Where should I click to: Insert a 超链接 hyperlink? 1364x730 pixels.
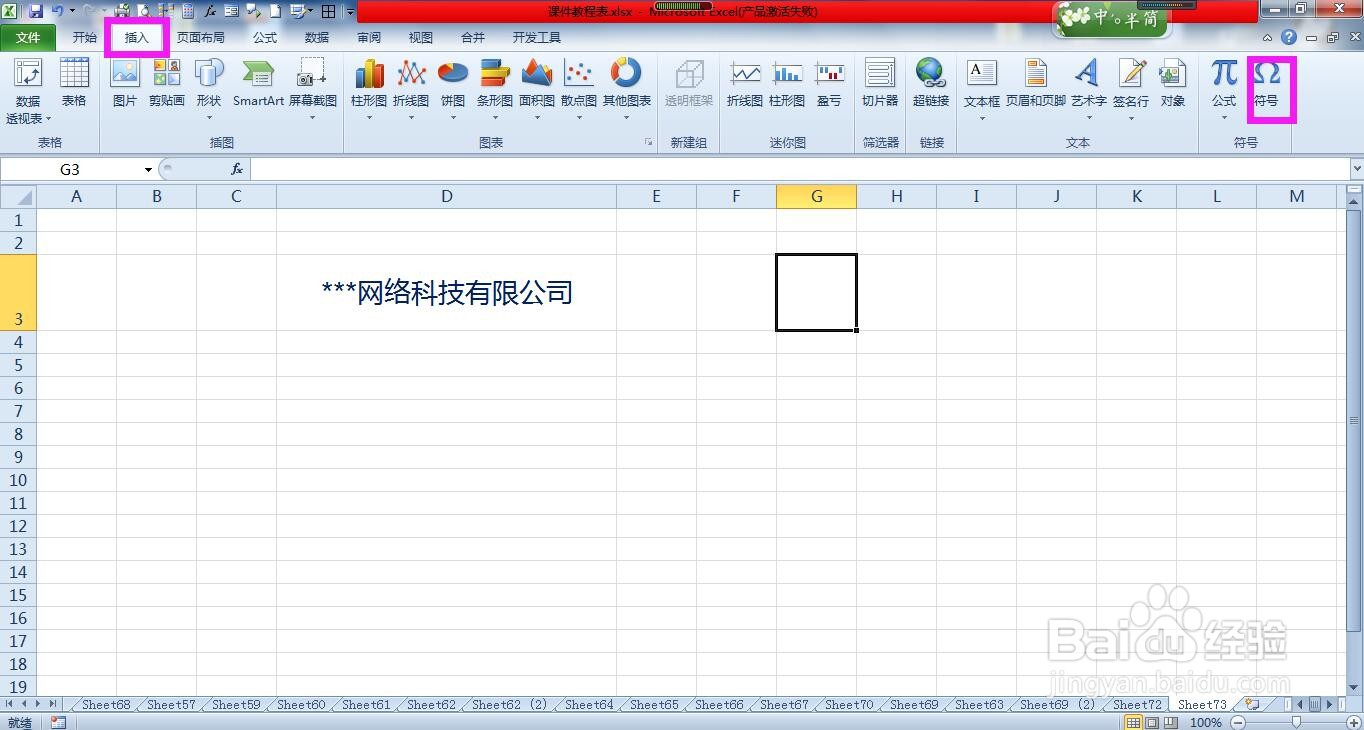pyautogui.click(x=930, y=85)
